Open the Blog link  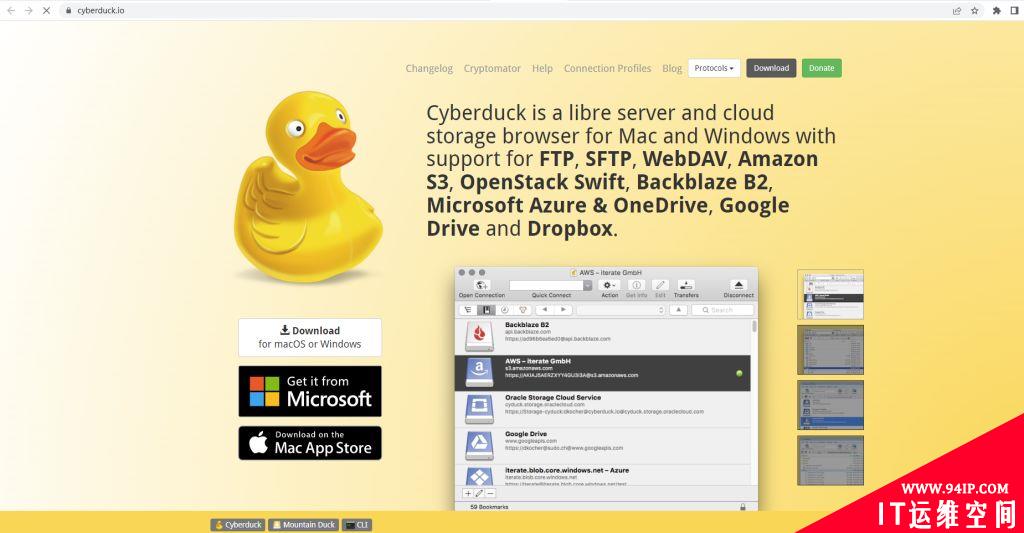pos(672,68)
